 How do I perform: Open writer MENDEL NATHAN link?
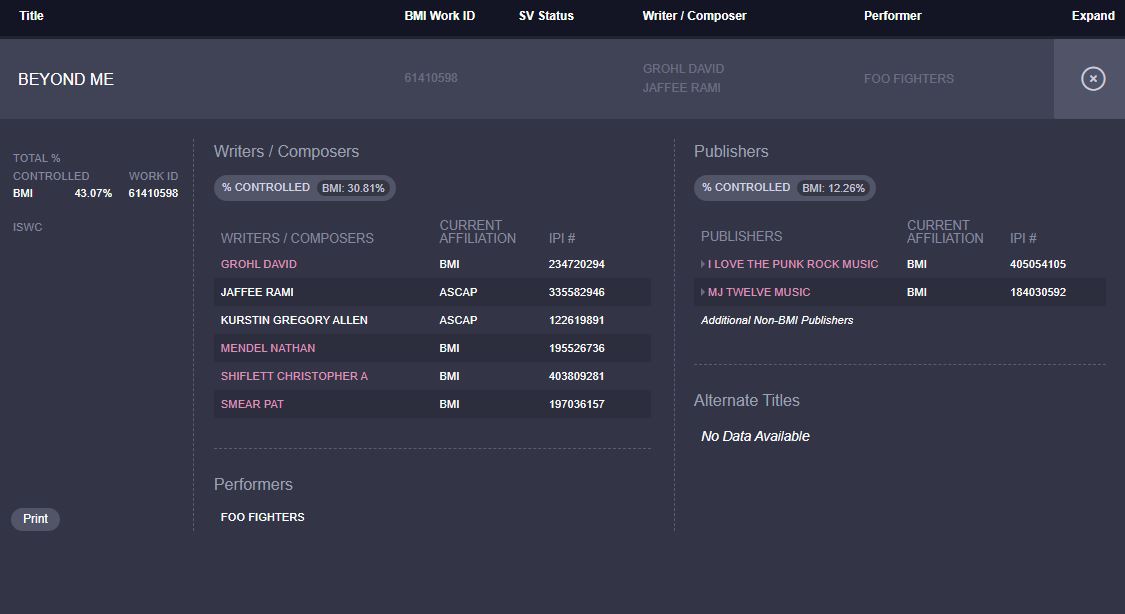click(268, 348)
